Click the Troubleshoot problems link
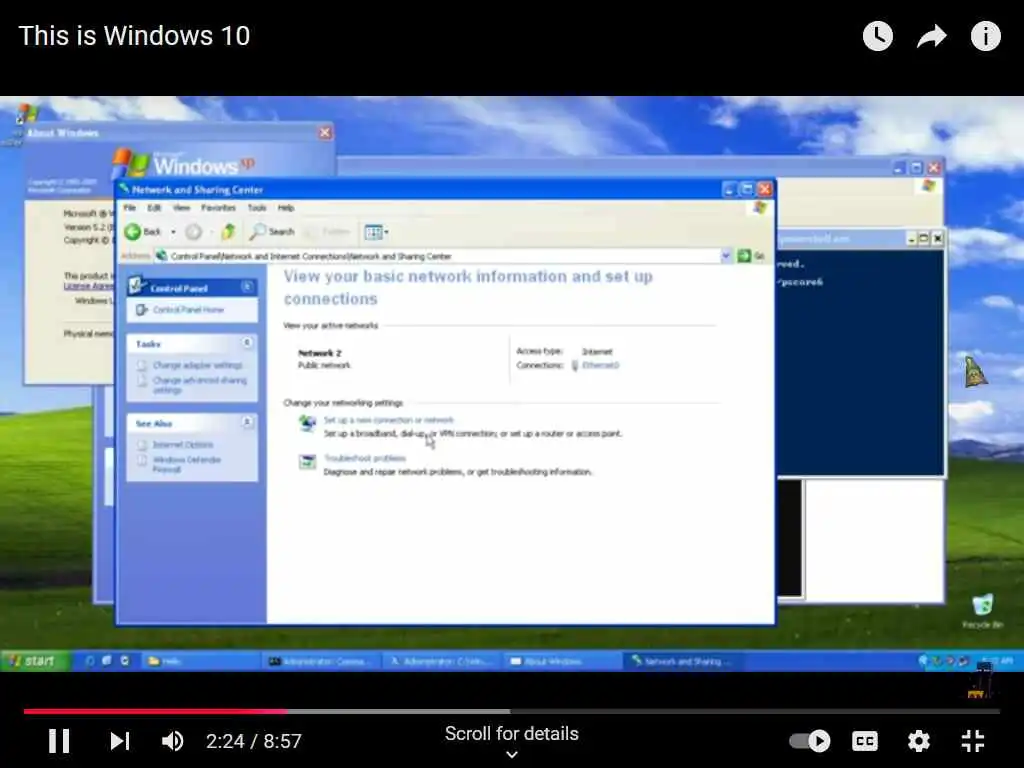The height and width of the screenshot is (768, 1024). pyautogui.click(x=365, y=458)
